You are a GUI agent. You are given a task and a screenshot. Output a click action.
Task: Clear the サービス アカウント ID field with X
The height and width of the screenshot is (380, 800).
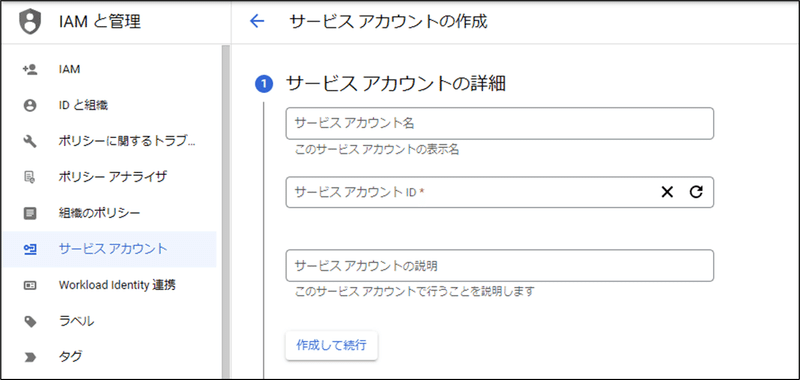click(x=667, y=192)
